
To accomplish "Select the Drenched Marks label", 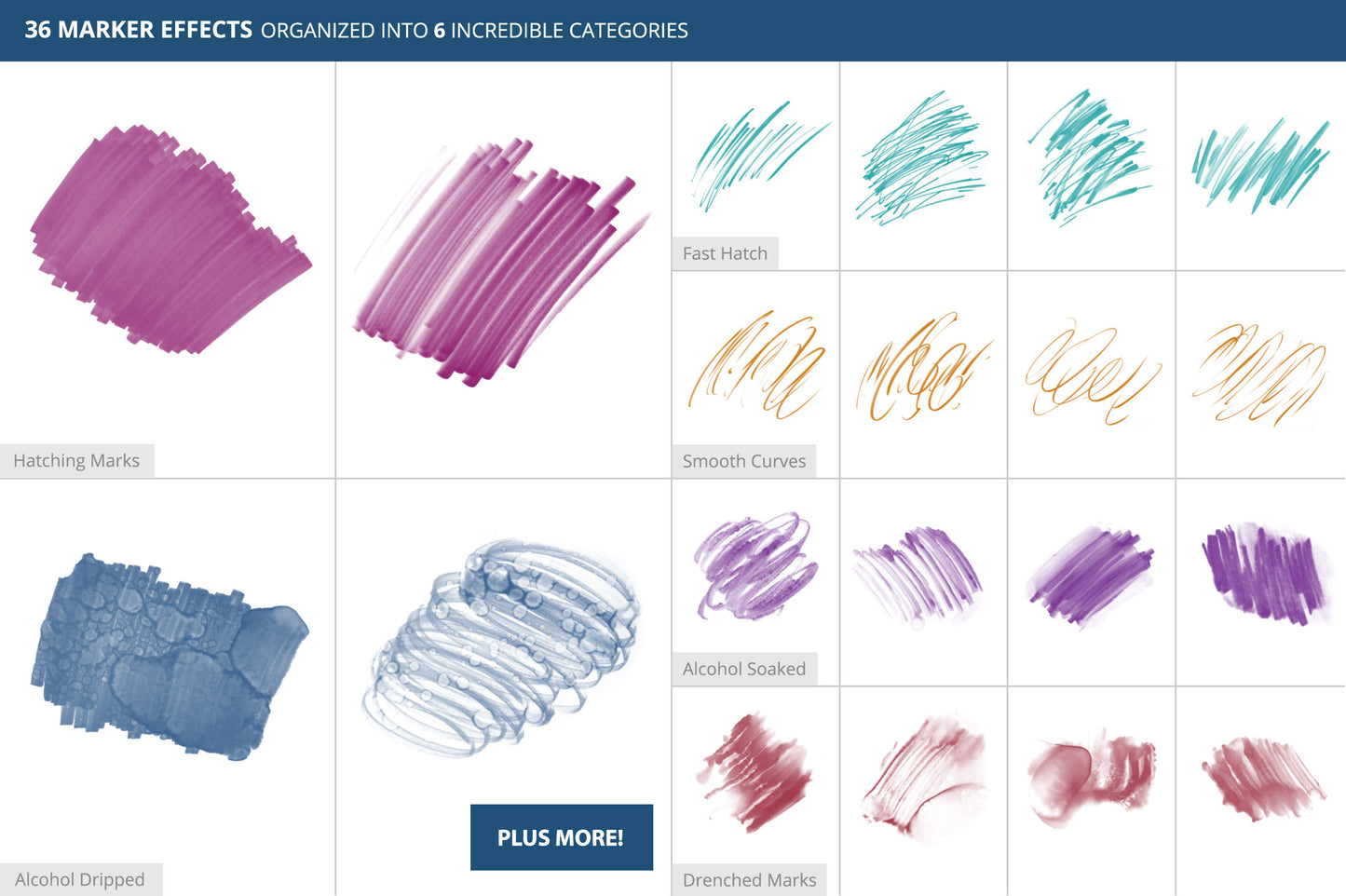I will 749,880.
